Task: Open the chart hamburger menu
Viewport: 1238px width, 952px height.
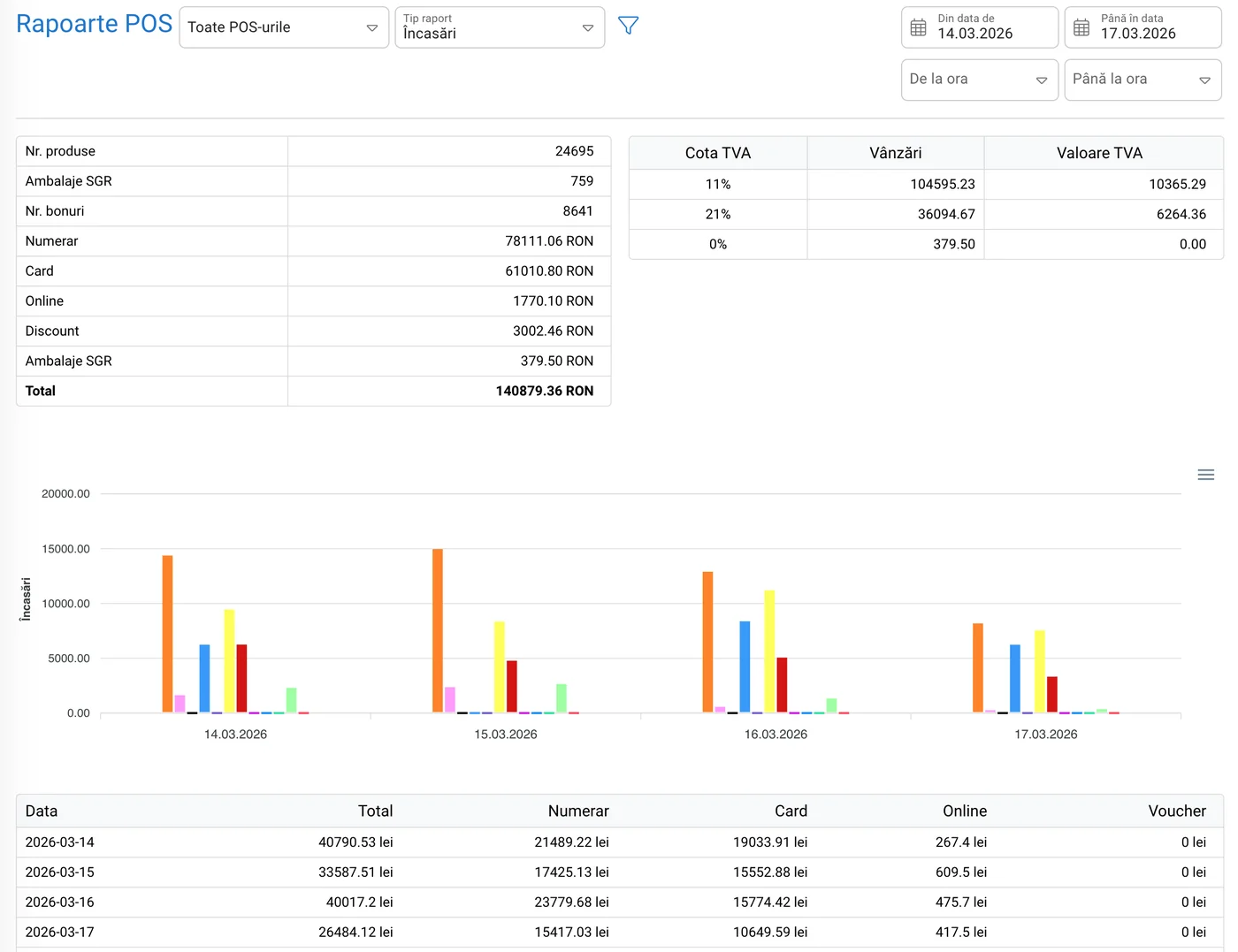Action: click(1205, 475)
